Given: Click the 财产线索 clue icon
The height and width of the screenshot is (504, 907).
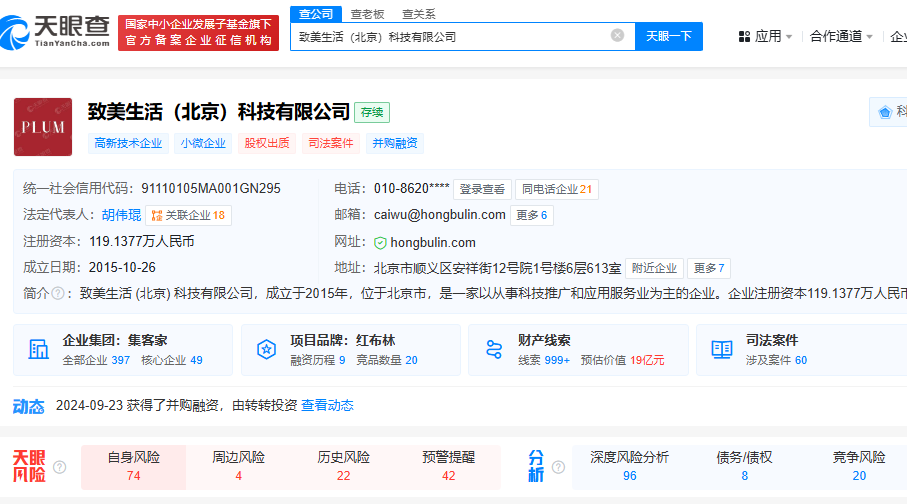Looking at the screenshot, I should (x=494, y=350).
